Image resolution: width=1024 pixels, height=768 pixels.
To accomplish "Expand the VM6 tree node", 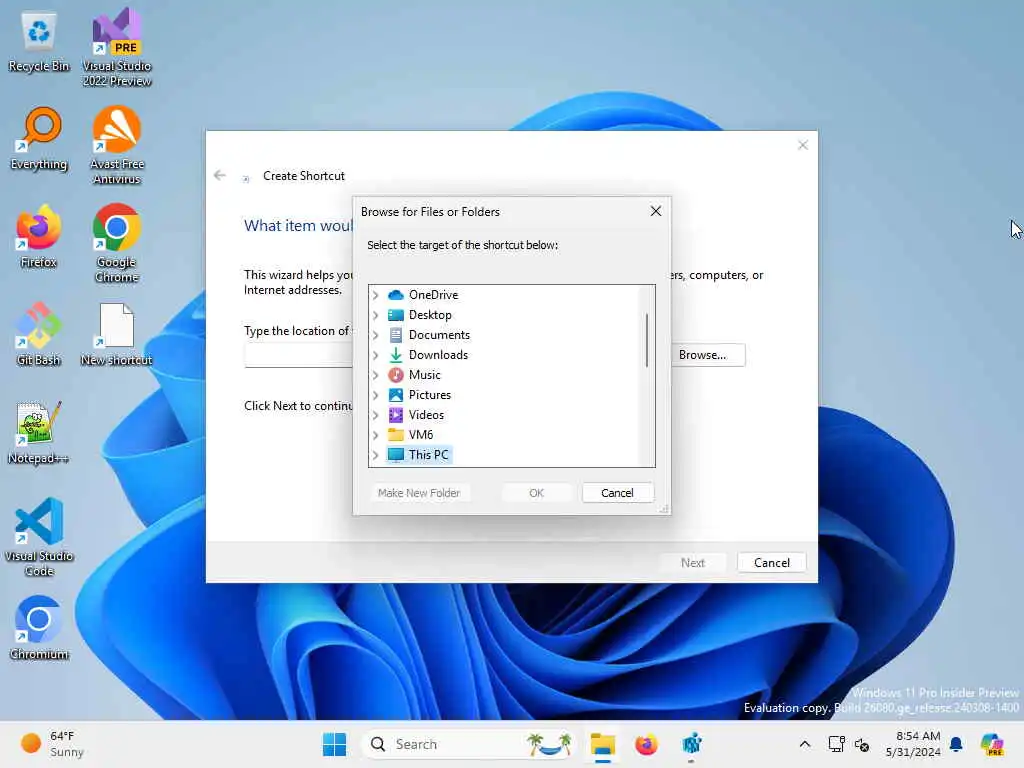I will pos(376,435).
